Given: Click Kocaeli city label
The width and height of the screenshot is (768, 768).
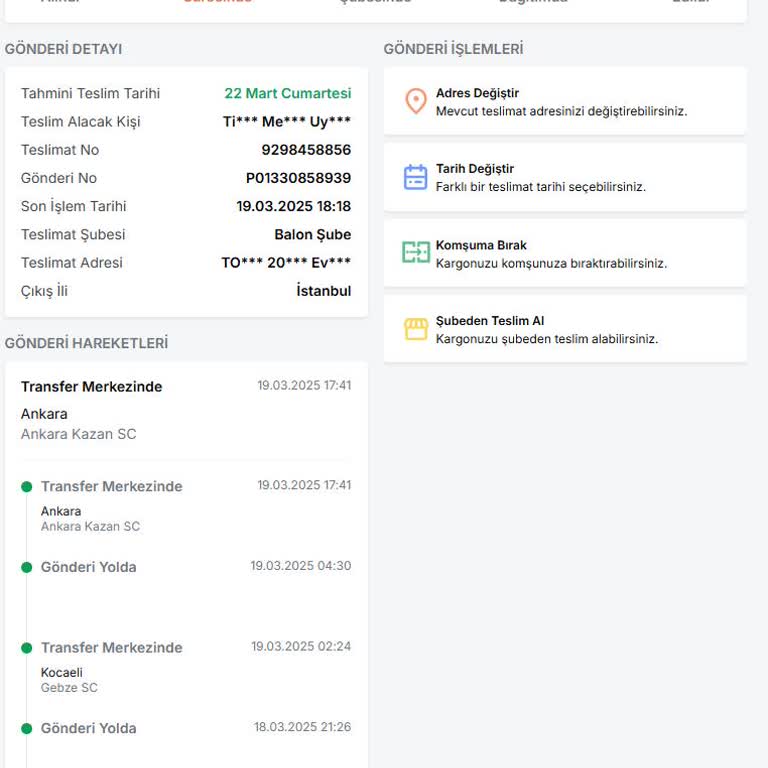Looking at the screenshot, I should (62, 672).
